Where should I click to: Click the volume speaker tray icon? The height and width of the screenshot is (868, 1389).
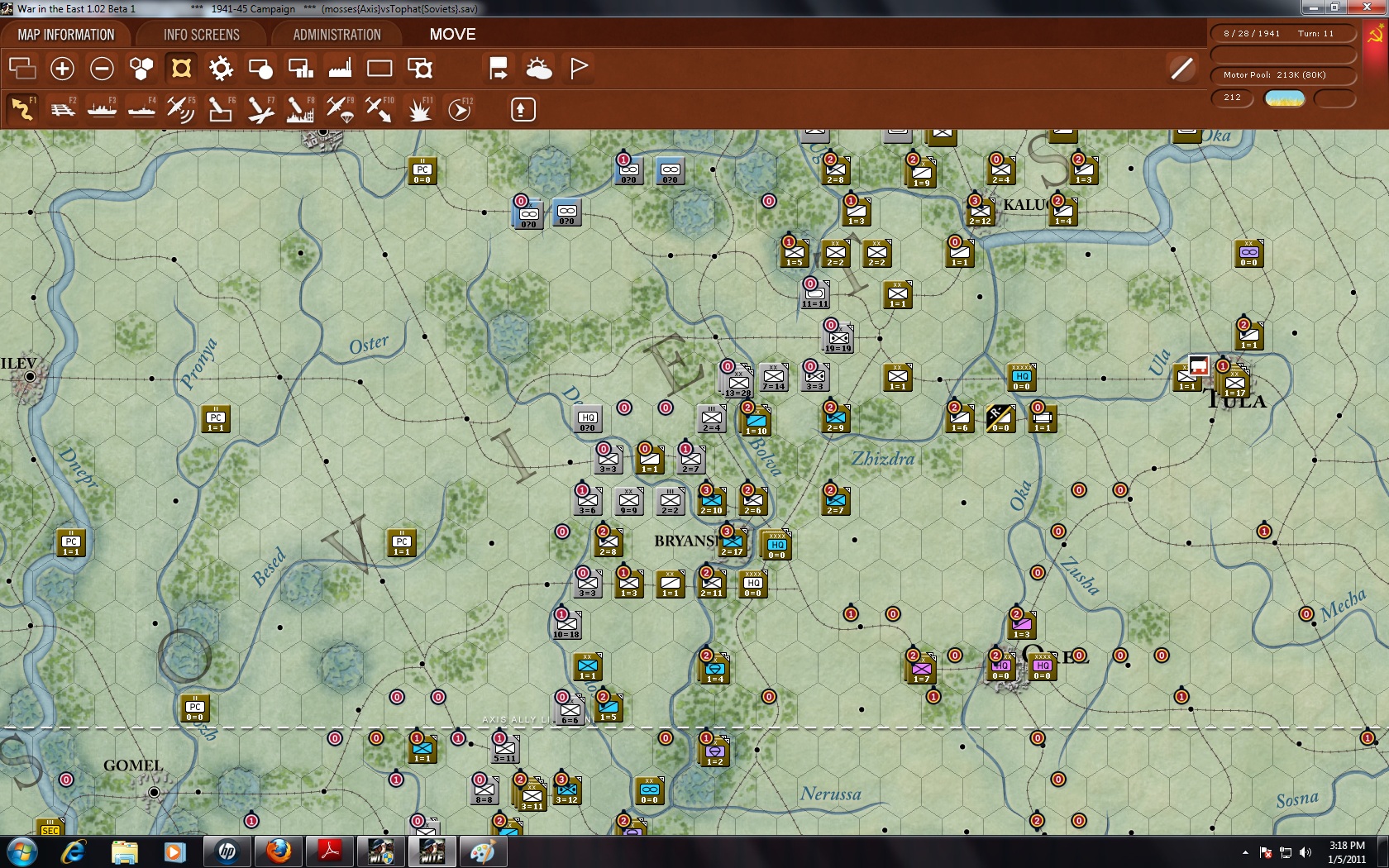coord(1305,852)
